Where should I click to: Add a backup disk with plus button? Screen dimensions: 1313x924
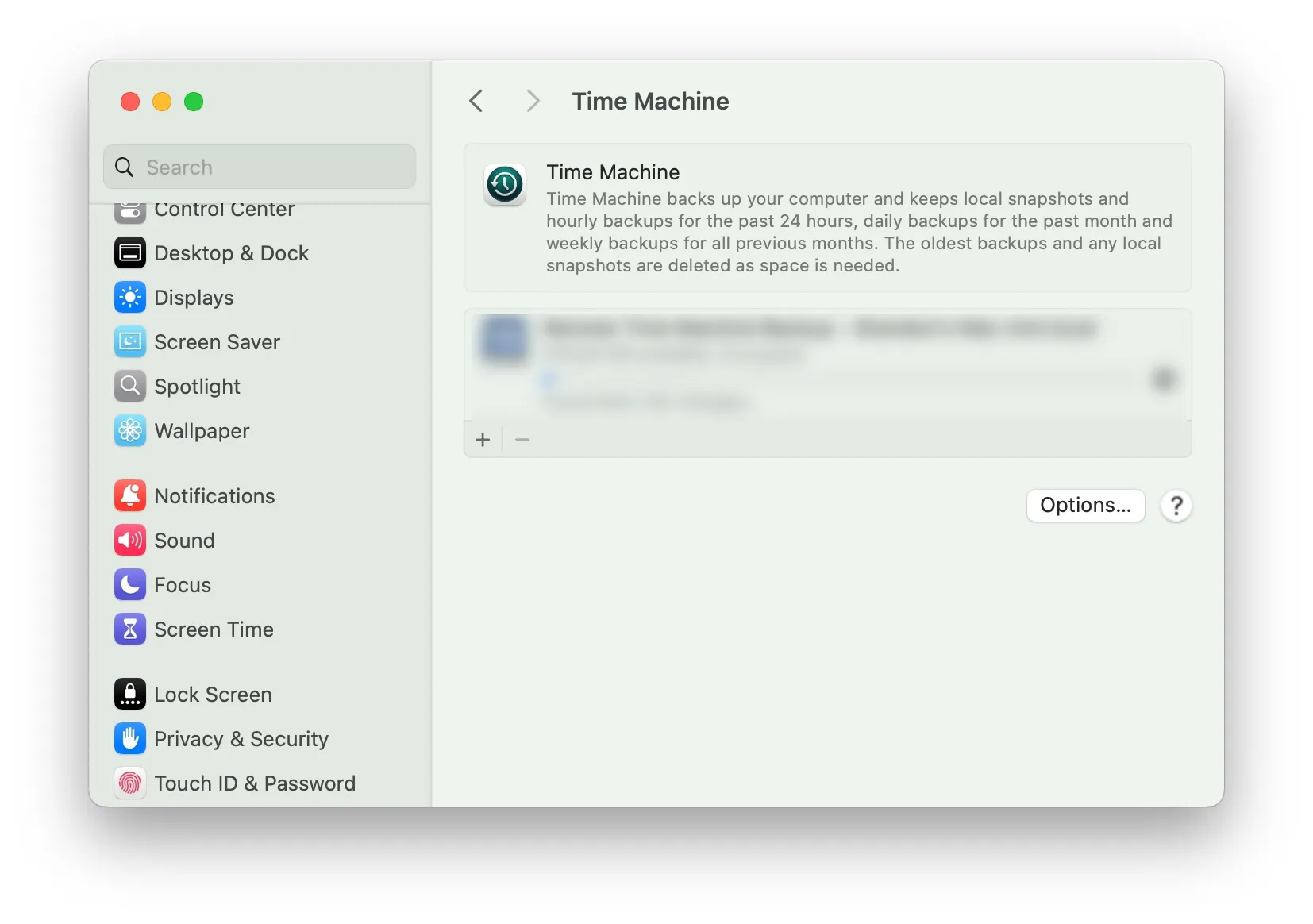pyautogui.click(x=483, y=439)
